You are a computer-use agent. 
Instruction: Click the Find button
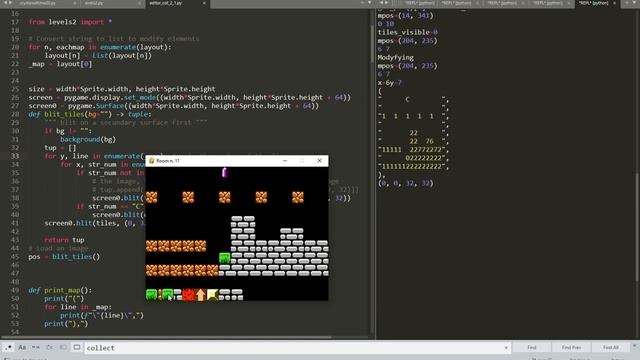[x=531, y=347]
